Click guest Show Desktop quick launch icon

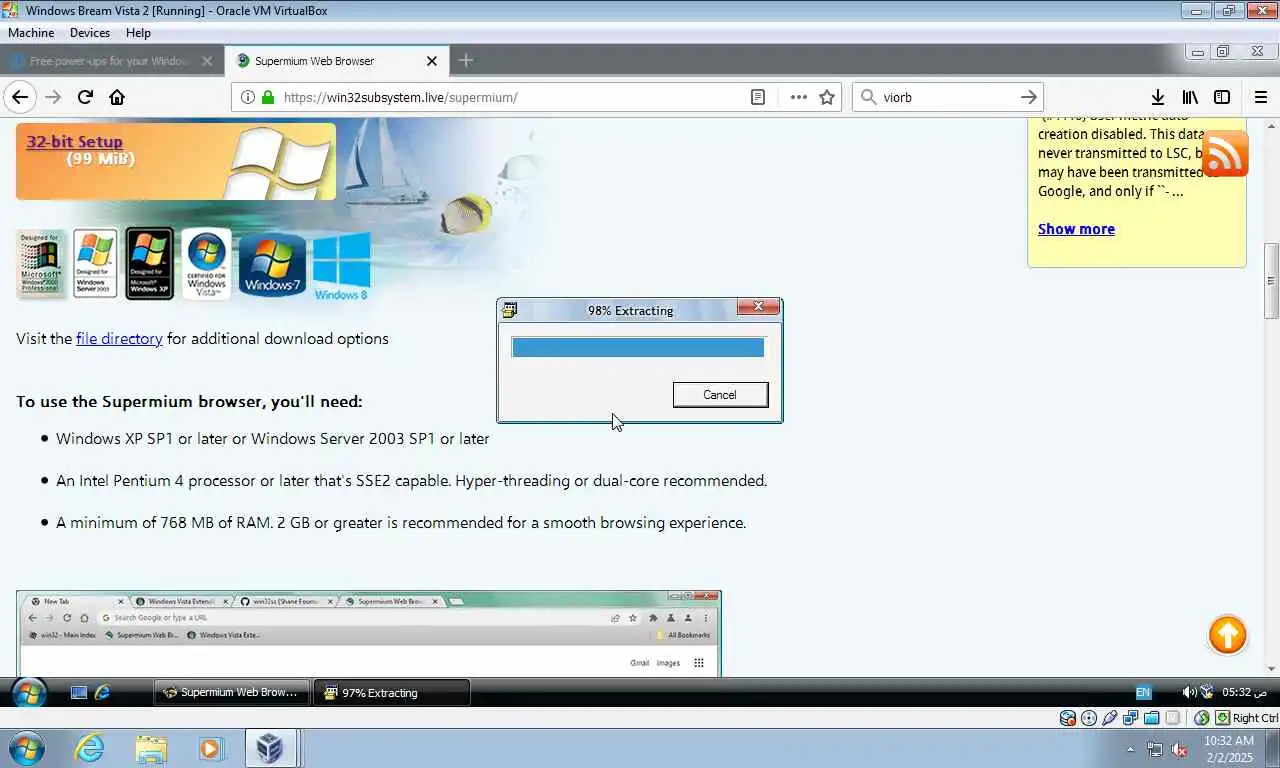point(79,692)
